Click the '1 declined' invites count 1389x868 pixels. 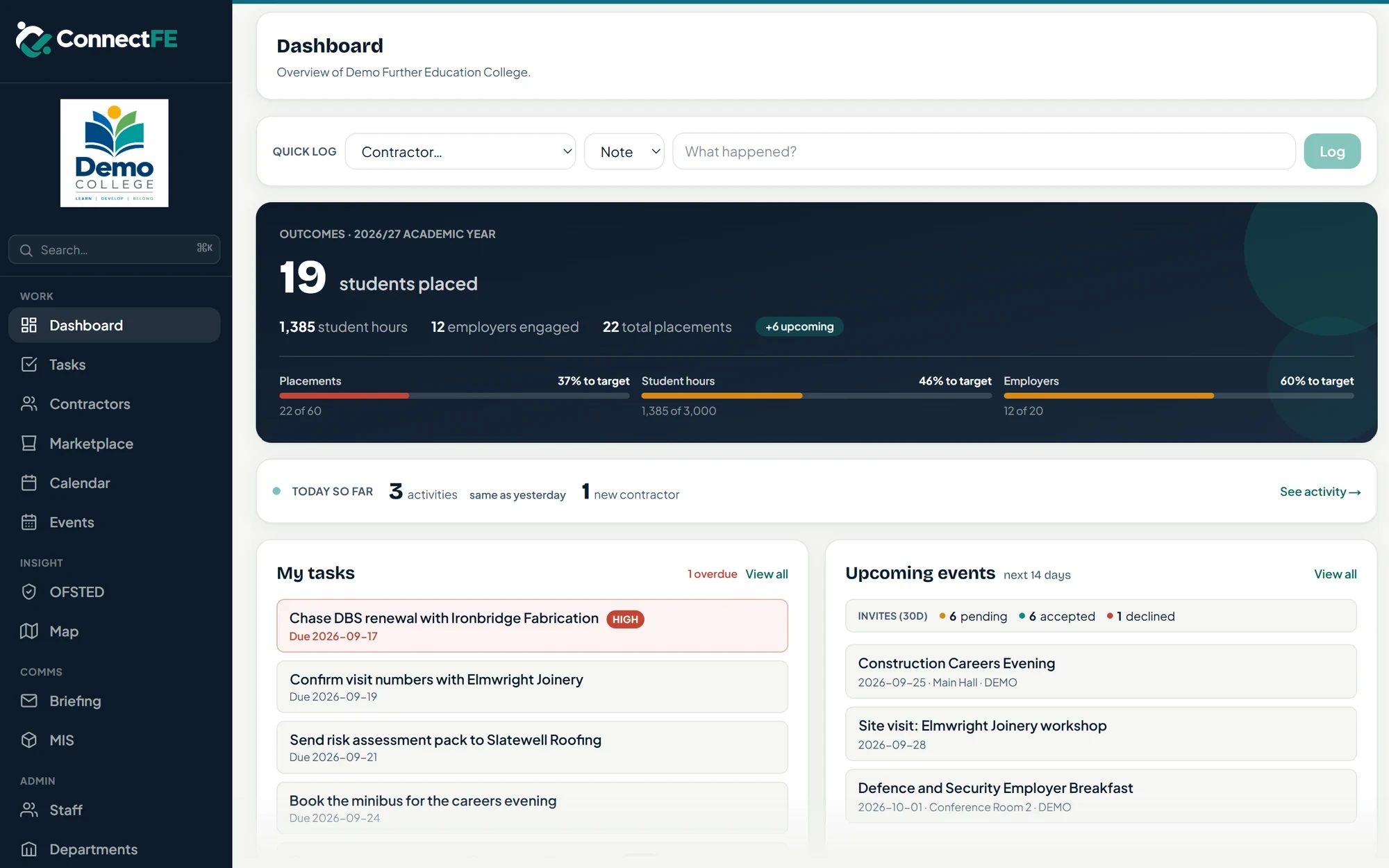tap(1141, 617)
